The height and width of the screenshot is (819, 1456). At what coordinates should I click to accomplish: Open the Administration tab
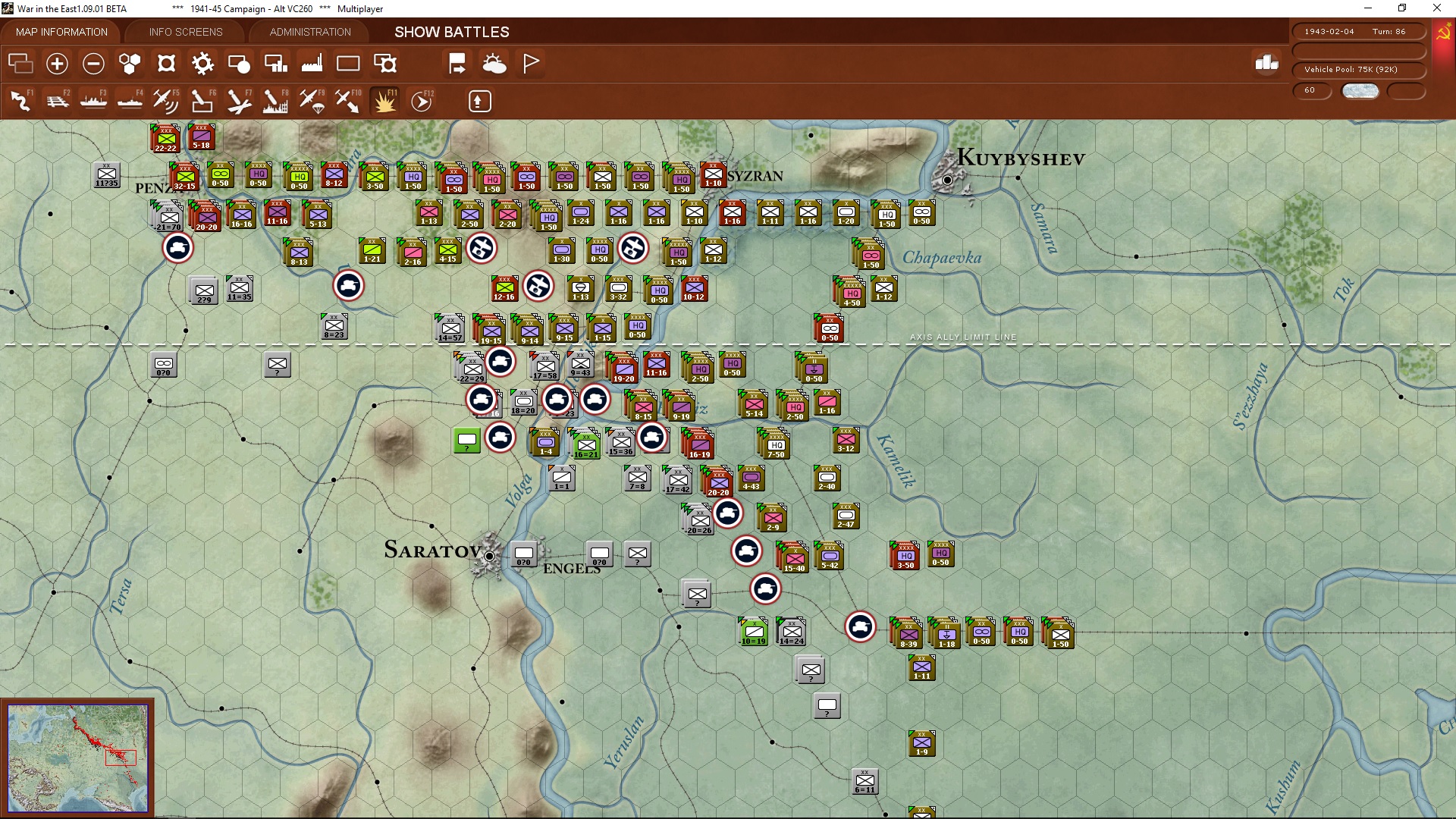(310, 32)
